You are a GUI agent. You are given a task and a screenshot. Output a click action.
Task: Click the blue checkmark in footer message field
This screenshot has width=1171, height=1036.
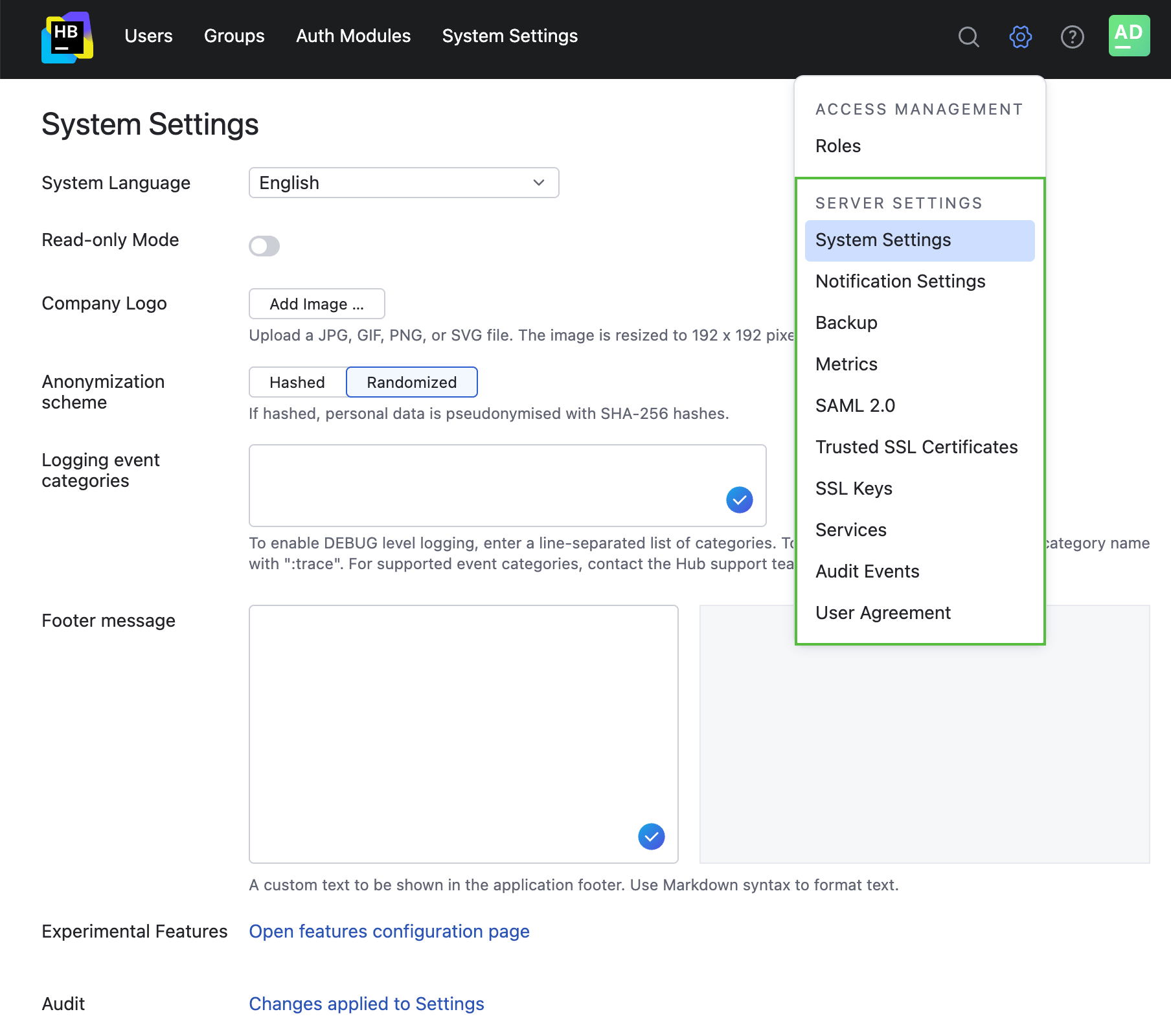(651, 836)
